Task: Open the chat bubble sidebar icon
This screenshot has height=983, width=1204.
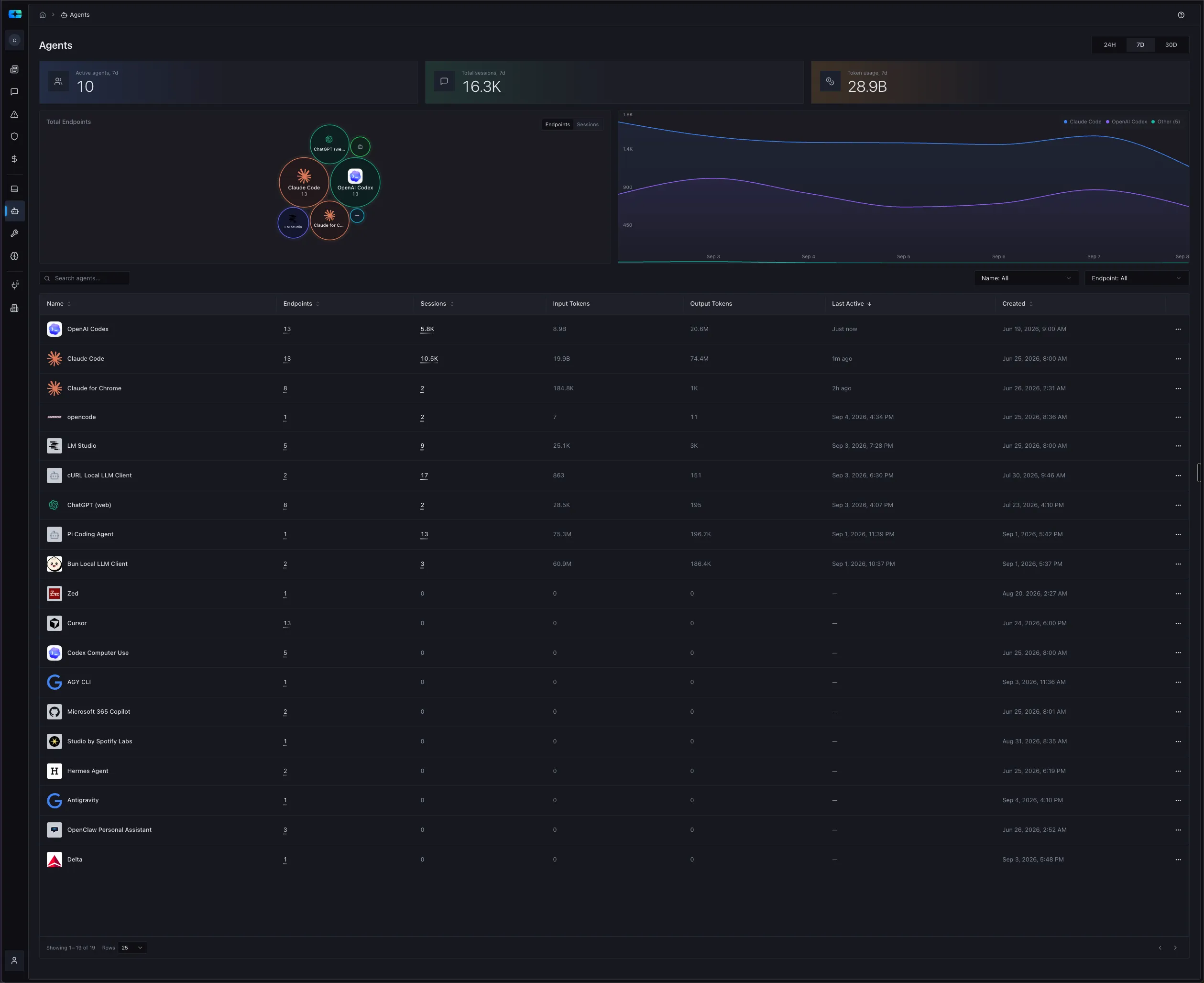Action: 15,92
